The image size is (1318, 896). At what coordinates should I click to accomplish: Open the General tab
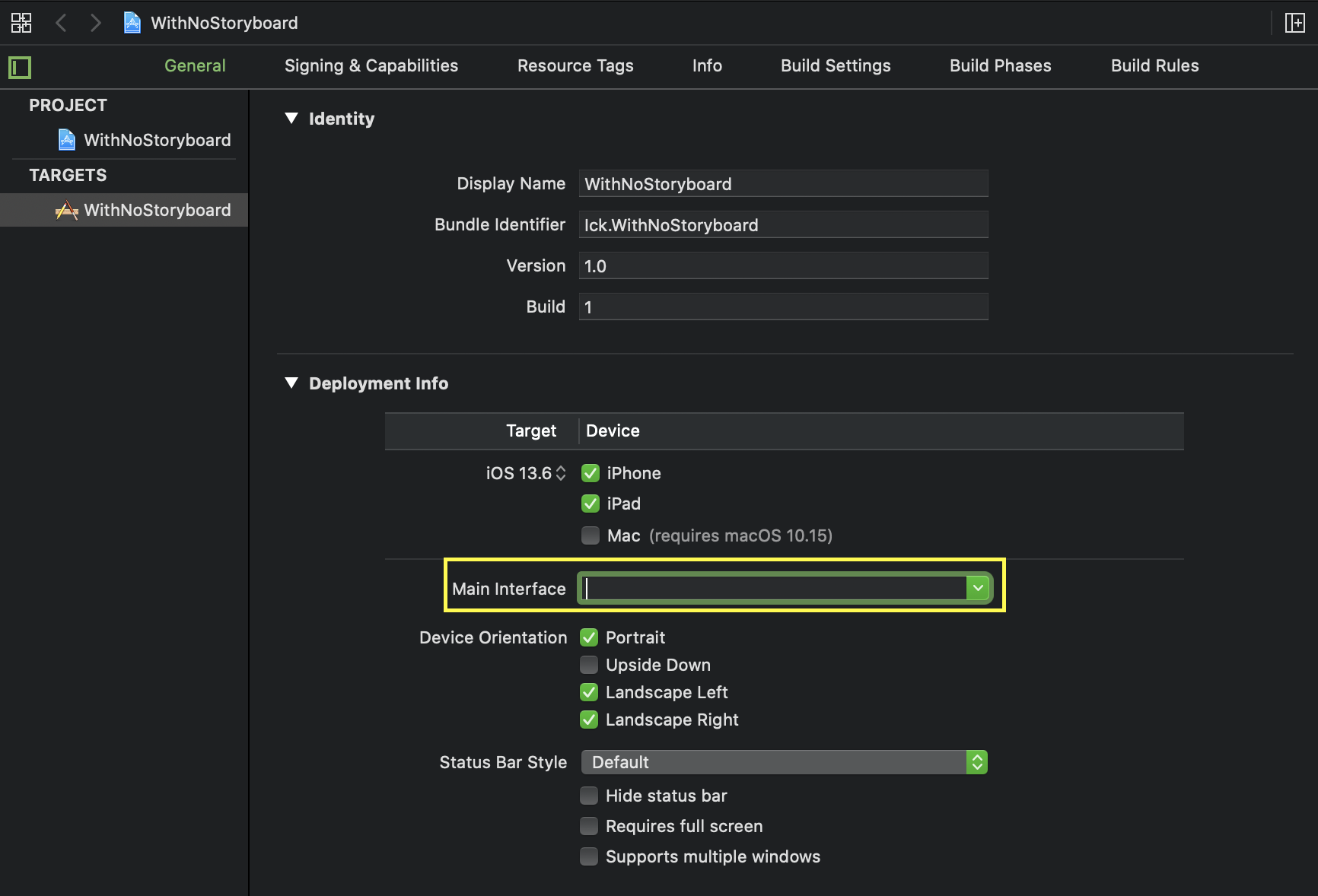(195, 65)
